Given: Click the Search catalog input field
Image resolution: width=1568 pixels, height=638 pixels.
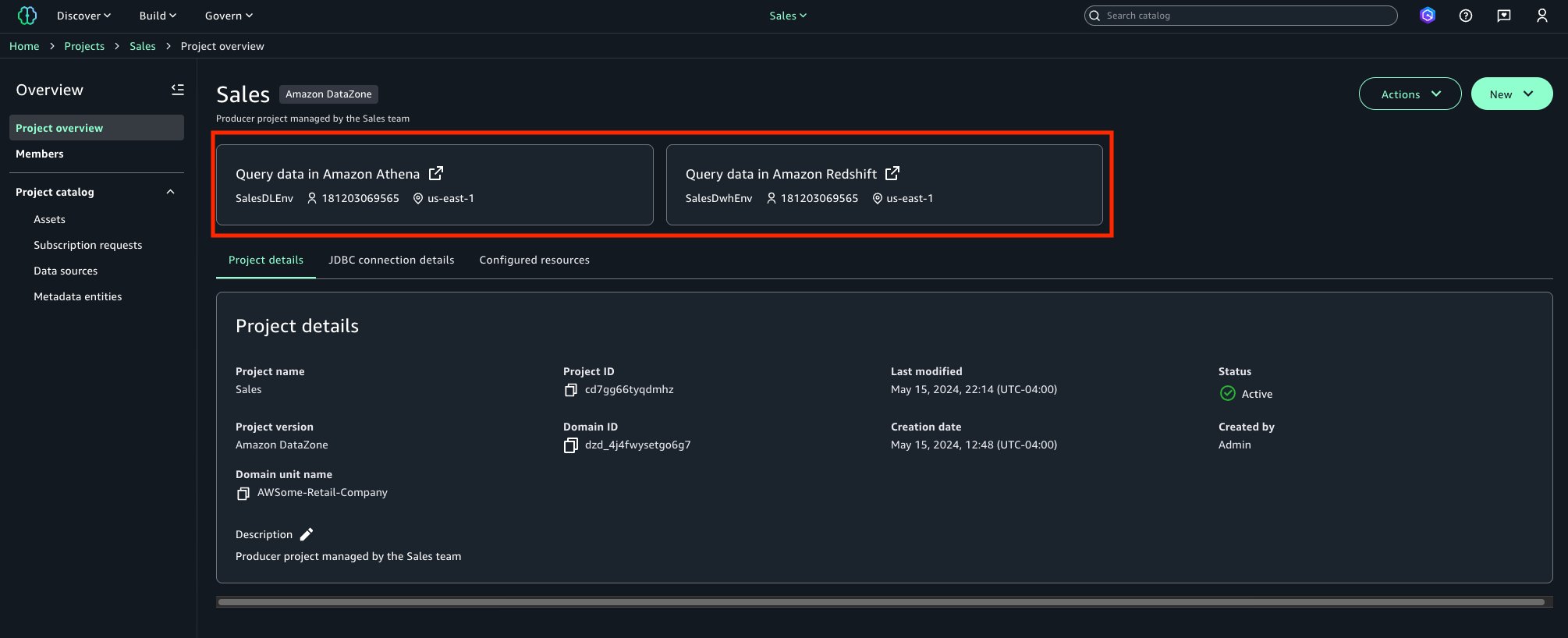Looking at the screenshot, I should [x=1240, y=16].
